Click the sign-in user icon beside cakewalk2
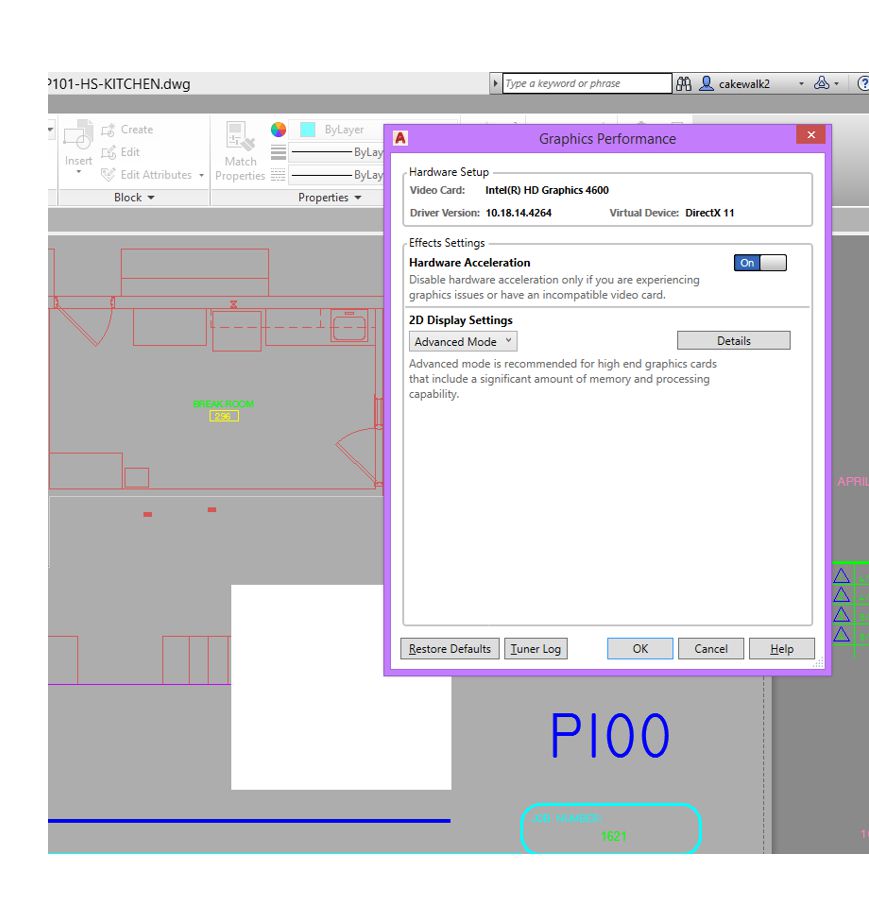The image size is (869, 900). click(x=707, y=83)
